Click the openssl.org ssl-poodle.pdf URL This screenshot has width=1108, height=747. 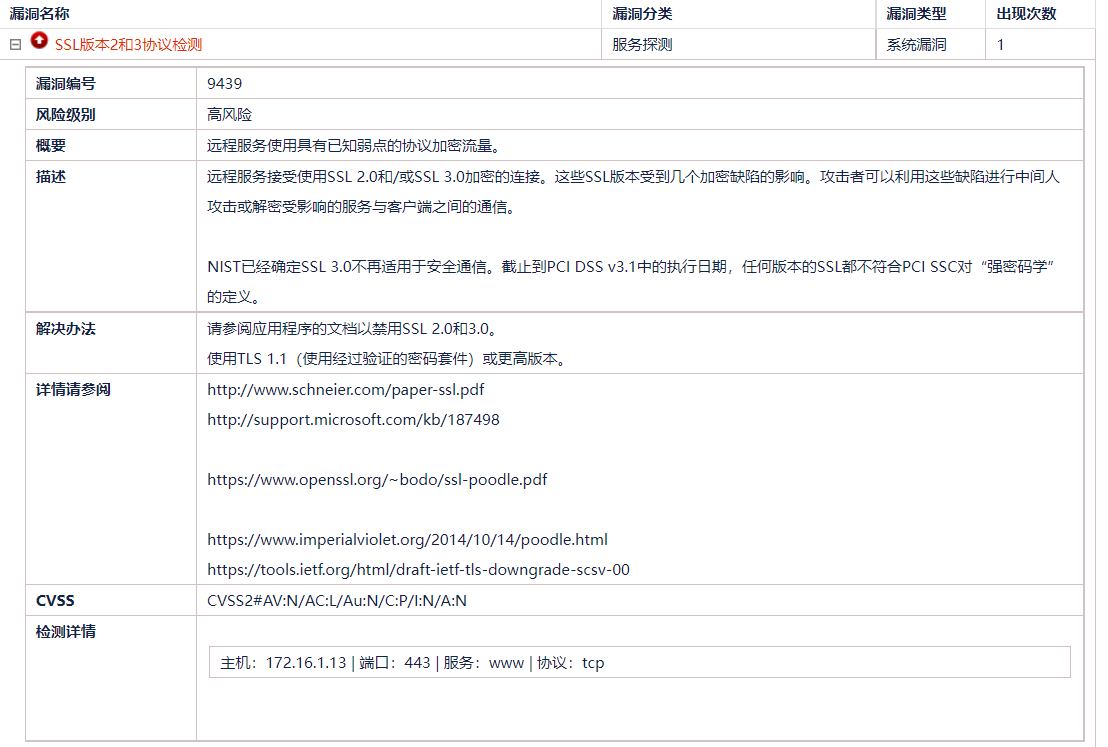[x=377, y=479]
